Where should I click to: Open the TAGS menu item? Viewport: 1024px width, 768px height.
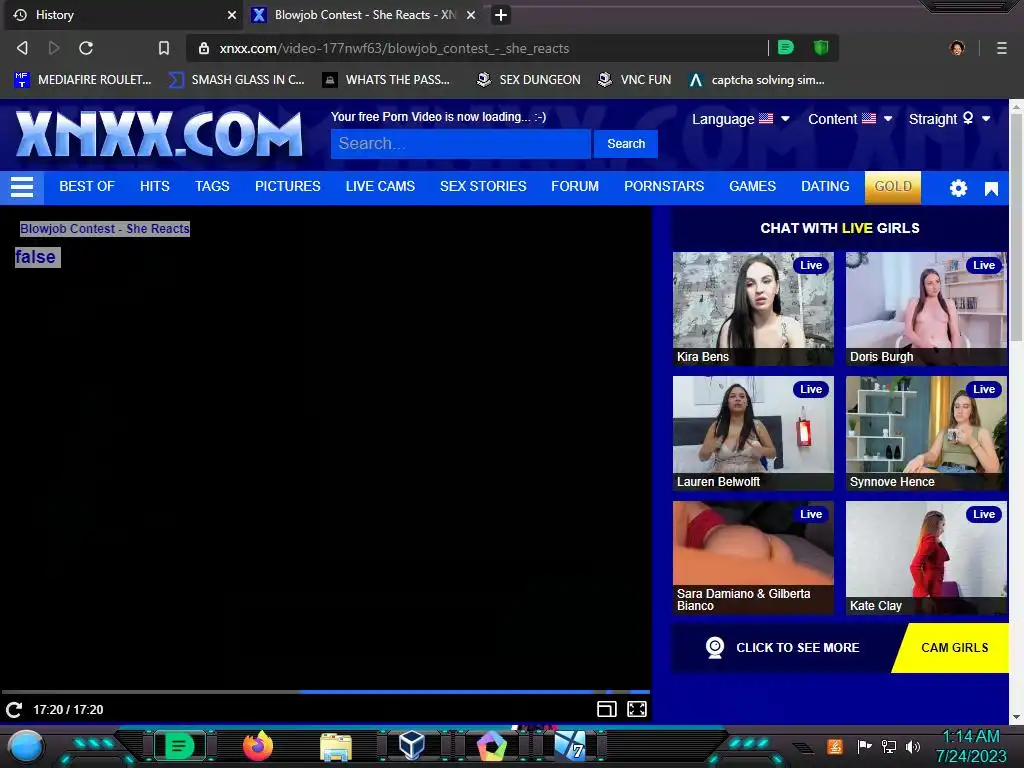click(x=212, y=186)
